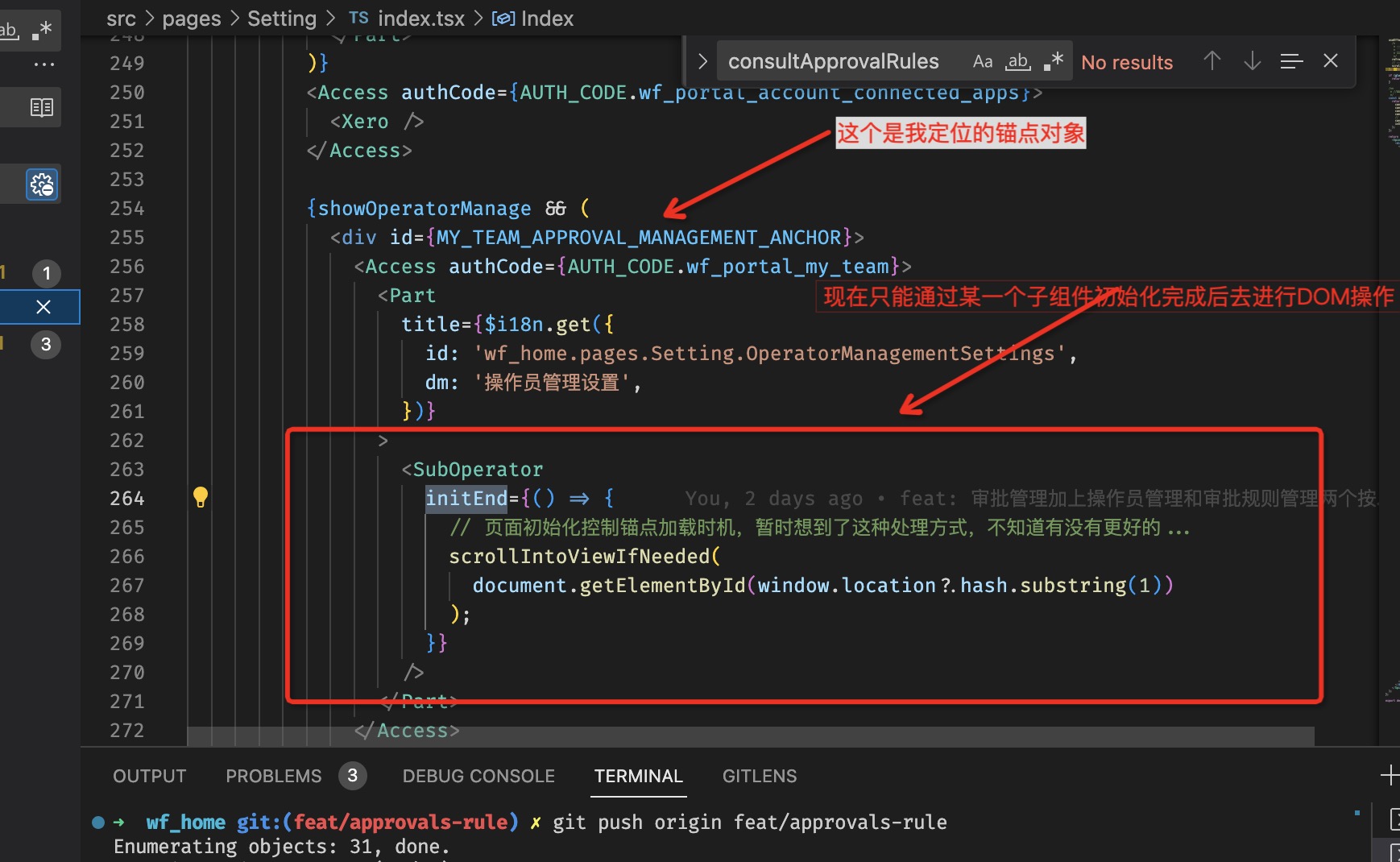Open the GITLENS panel tab
Image resolution: width=1400 pixels, height=862 pixels.
[x=760, y=776]
